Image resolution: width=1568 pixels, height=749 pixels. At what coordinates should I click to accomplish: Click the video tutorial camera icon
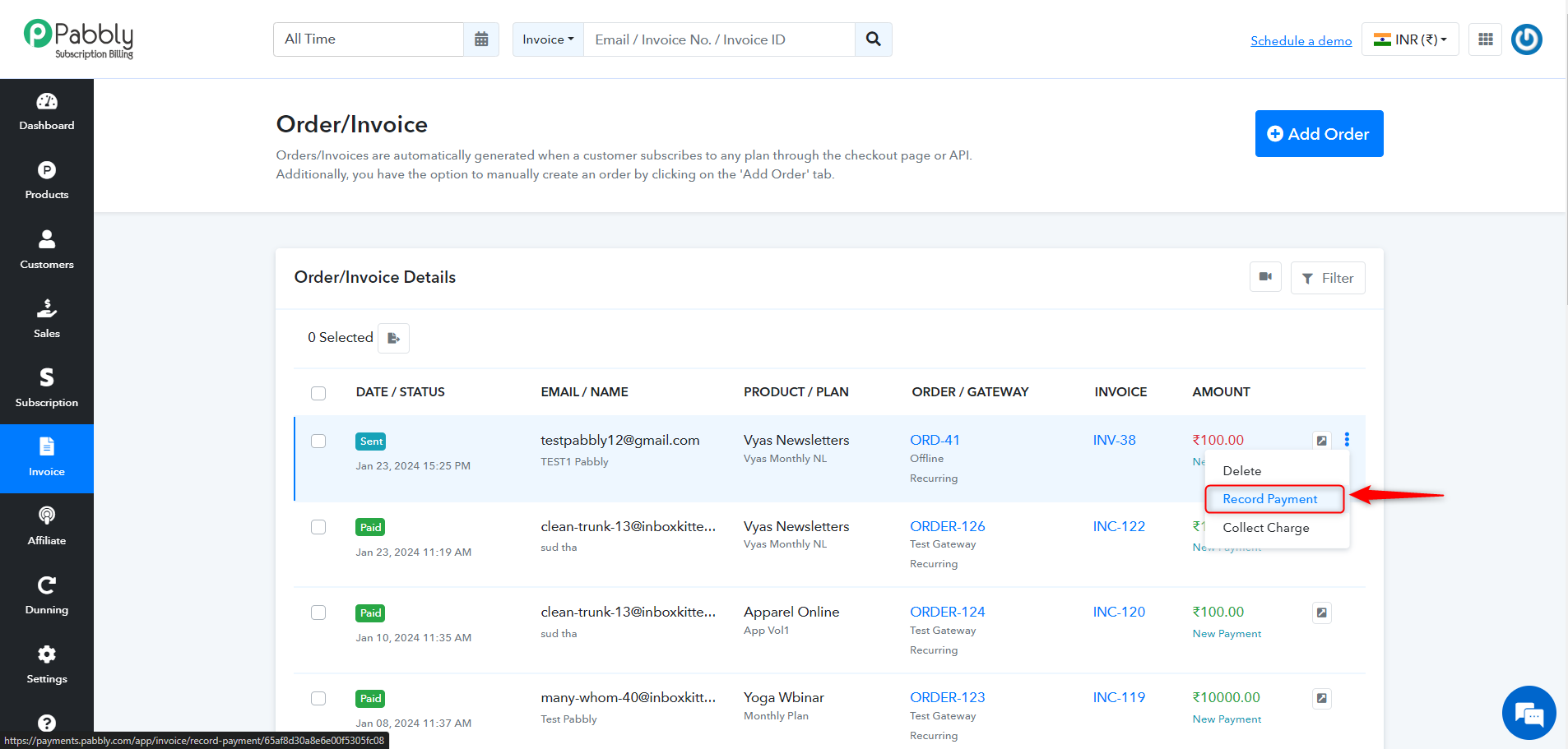pos(1265,277)
